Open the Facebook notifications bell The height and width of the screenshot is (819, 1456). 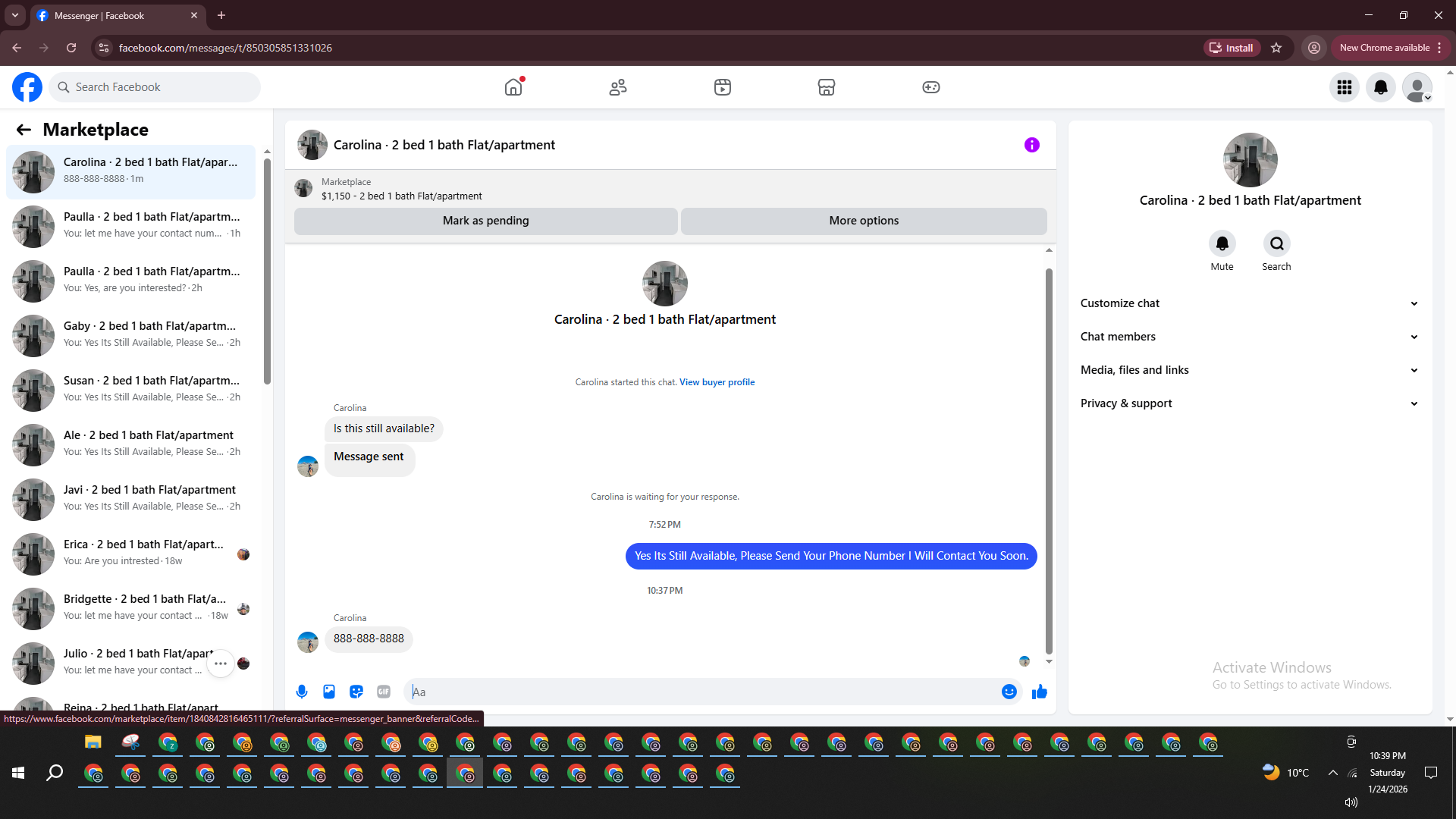(1381, 87)
